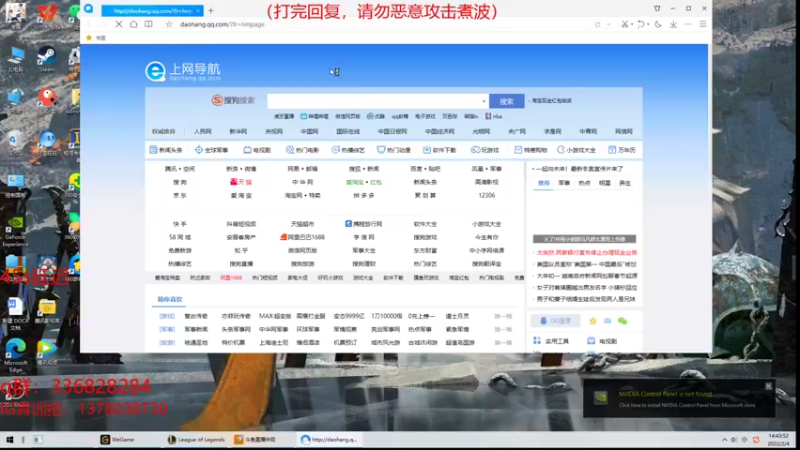Open the three-dots more tools icon
The height and width of the screenshot is (450, 800).
688,24
